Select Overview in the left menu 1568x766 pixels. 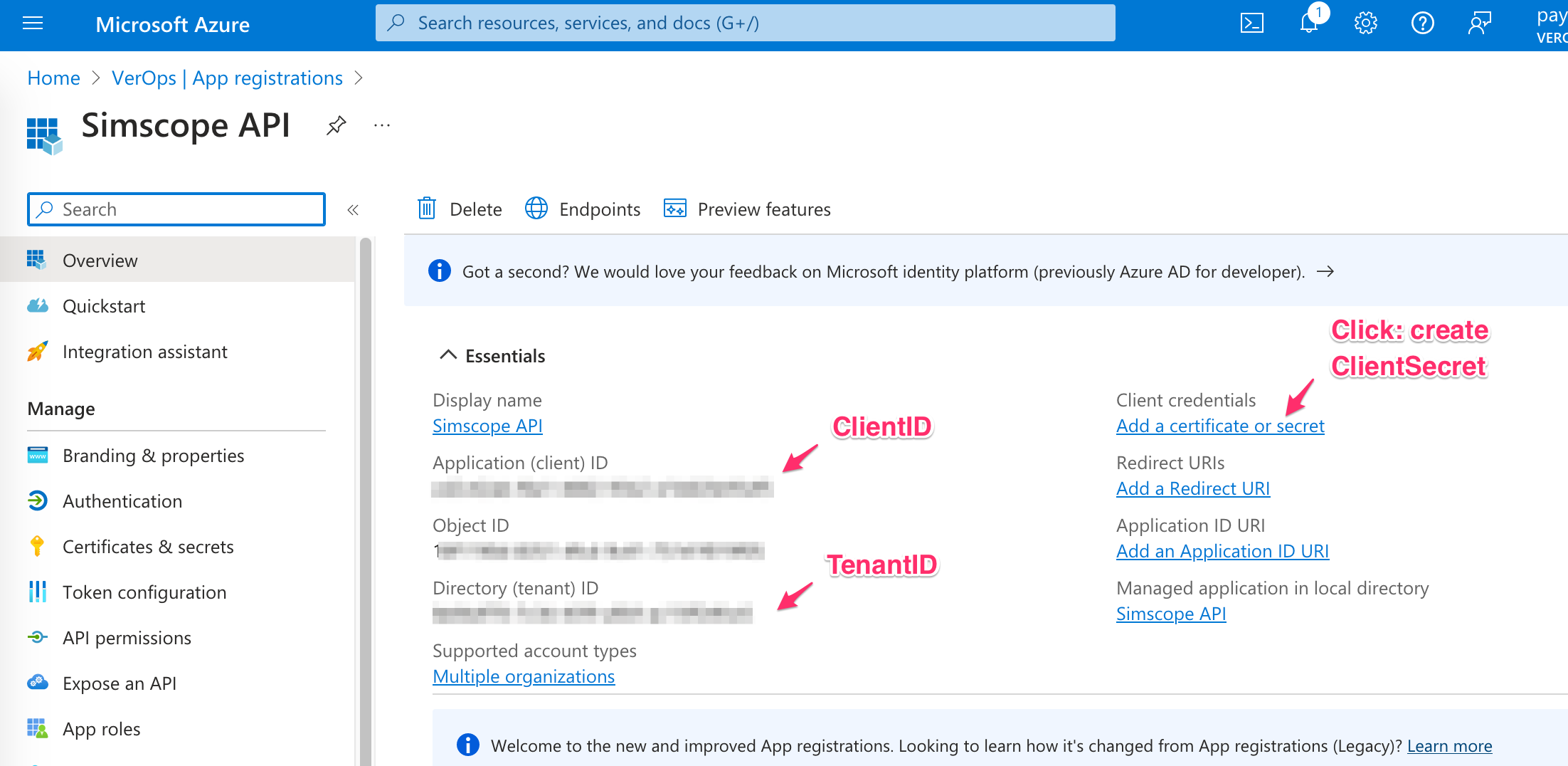178,261
